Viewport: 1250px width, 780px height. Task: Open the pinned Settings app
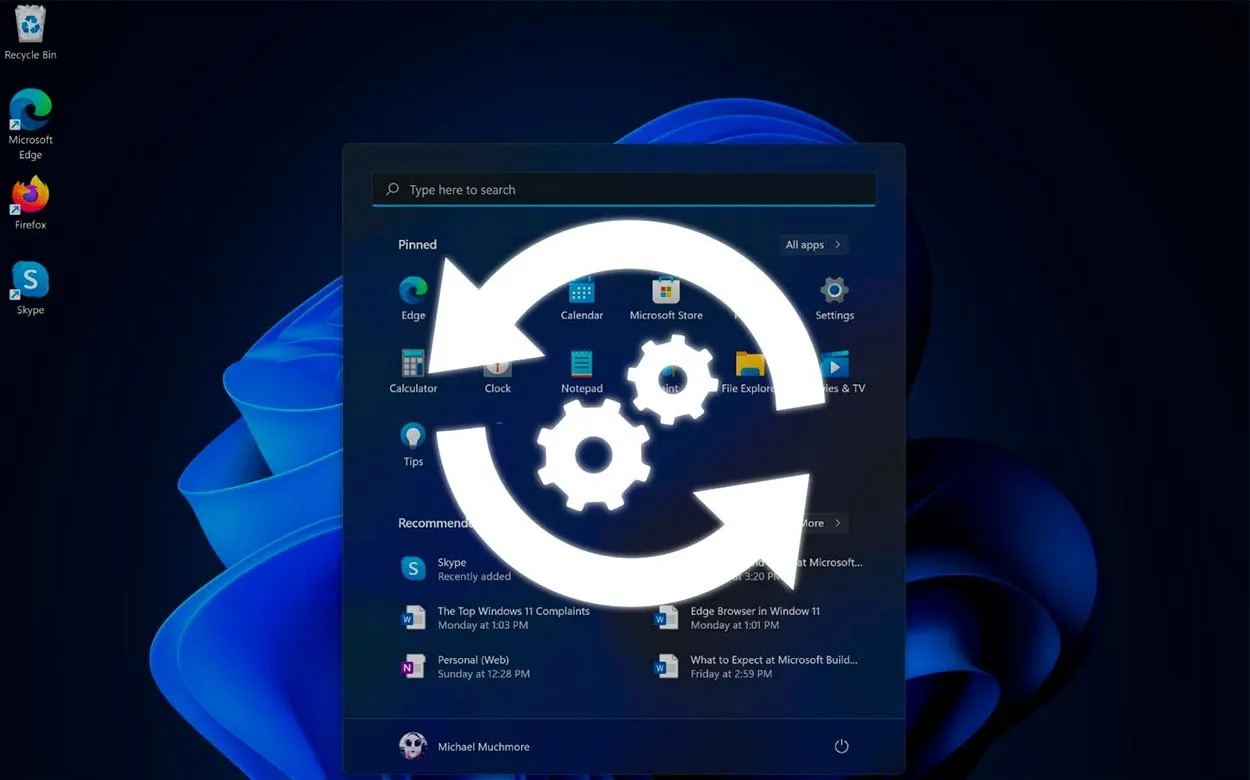pos(834,299)
